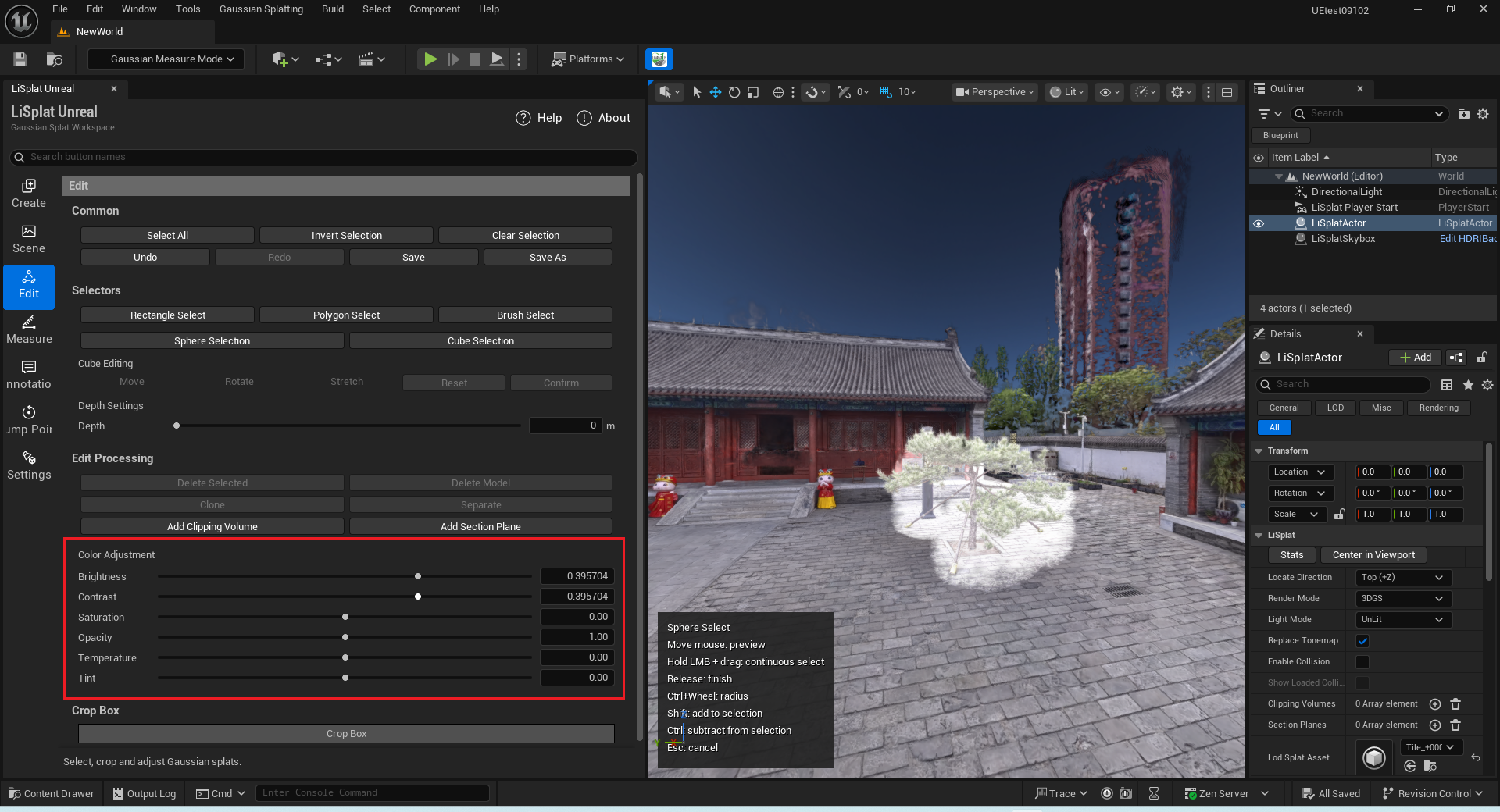The width and height of the screenshot is (1500, 812).
Task: Empty the Section Planes array with trash
Action: click(1455, 725)
